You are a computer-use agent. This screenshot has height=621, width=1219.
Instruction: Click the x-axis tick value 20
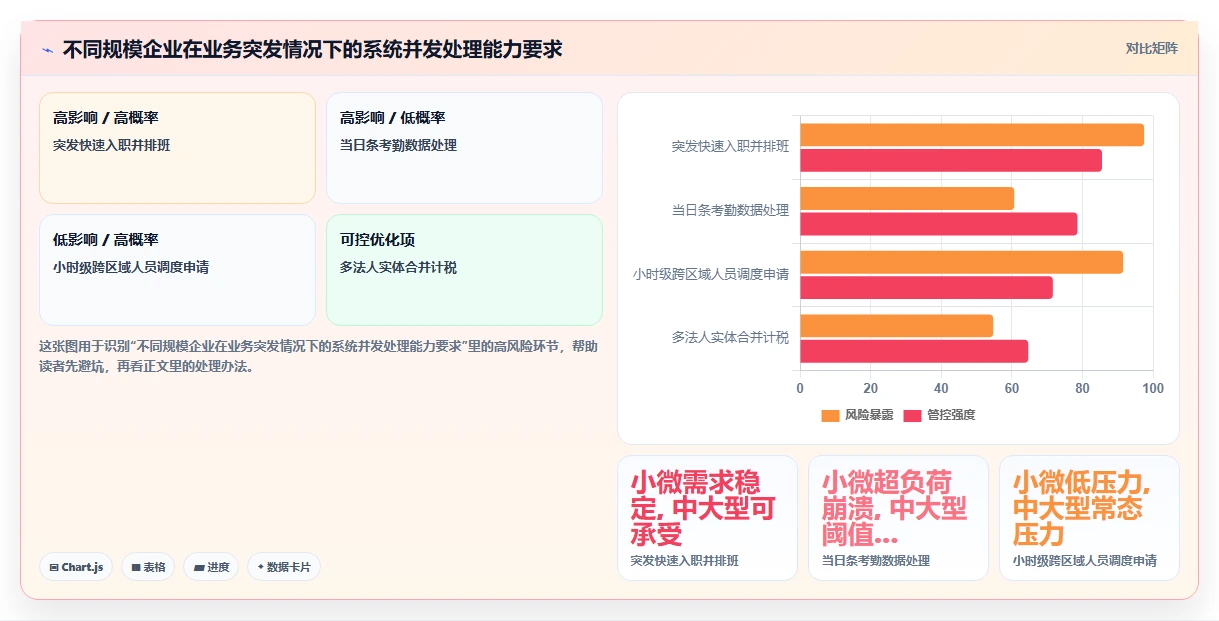870,388
